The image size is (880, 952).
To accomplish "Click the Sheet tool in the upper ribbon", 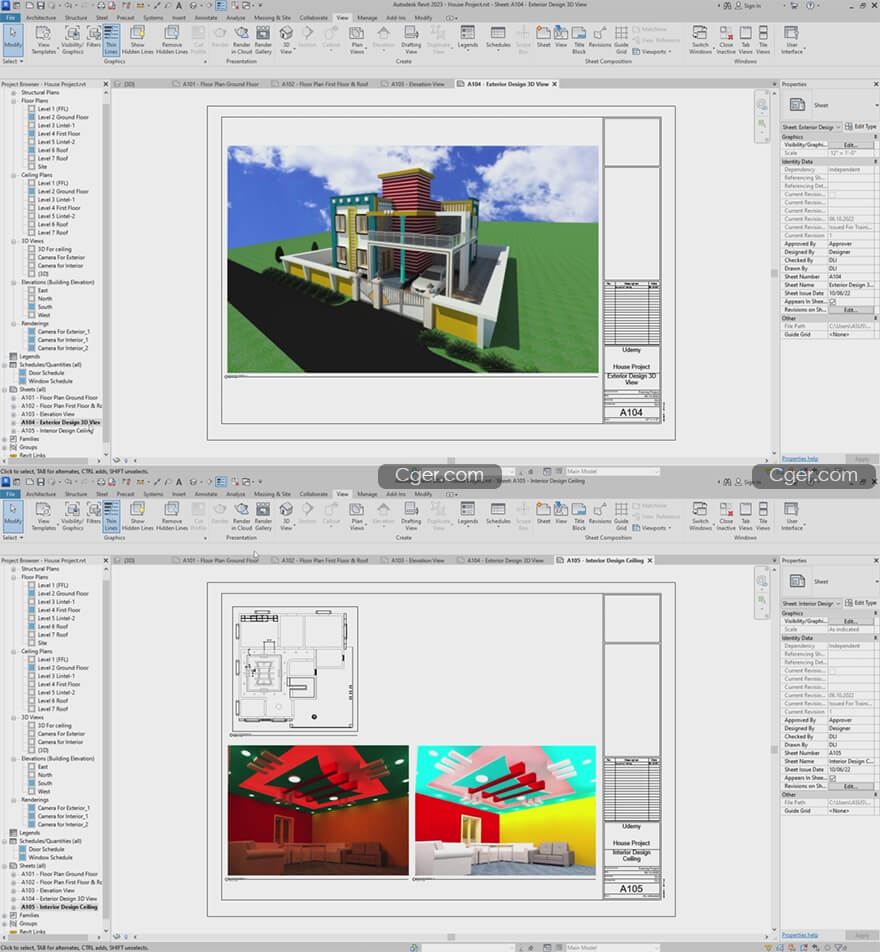I will tap(544, 38).
